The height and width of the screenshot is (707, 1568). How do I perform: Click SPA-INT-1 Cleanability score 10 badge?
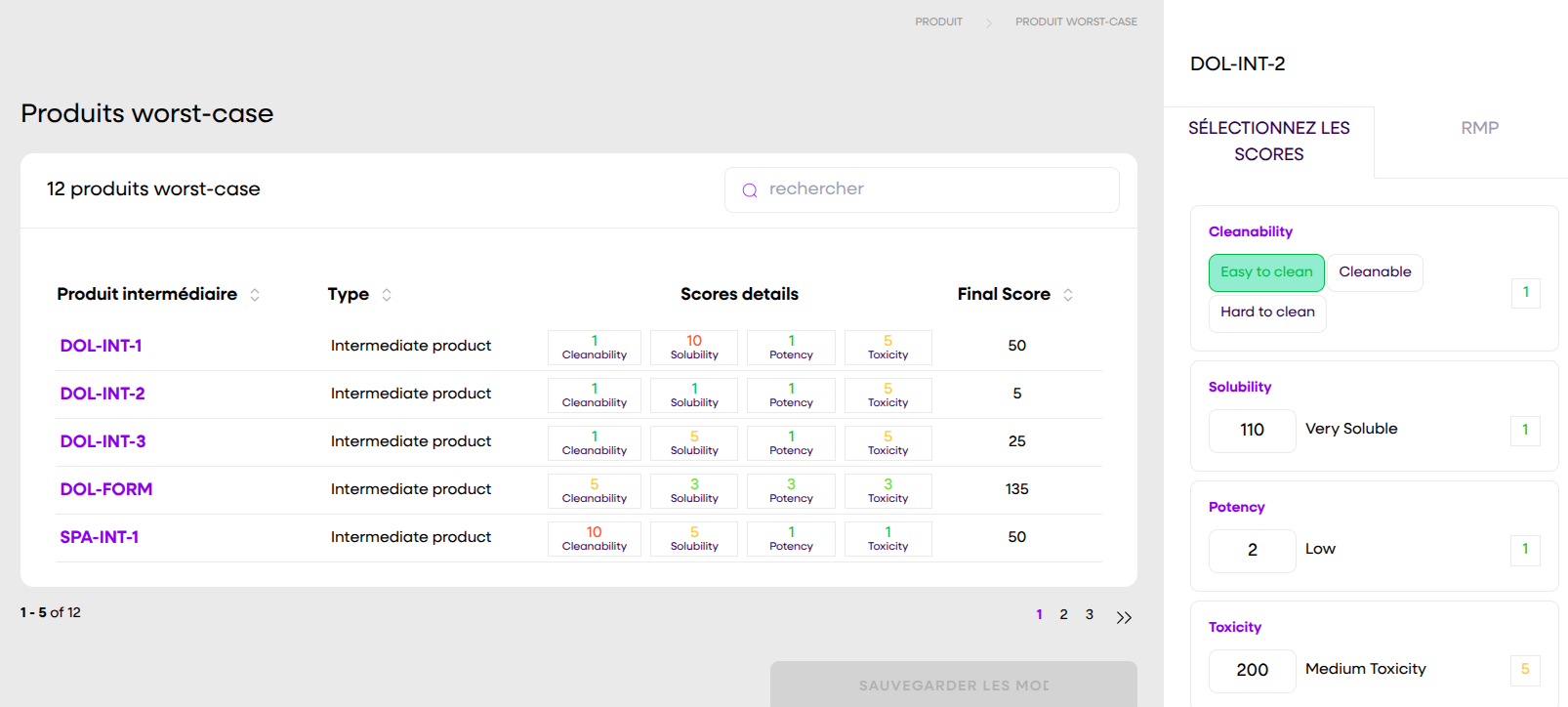(x=594, y=539)
